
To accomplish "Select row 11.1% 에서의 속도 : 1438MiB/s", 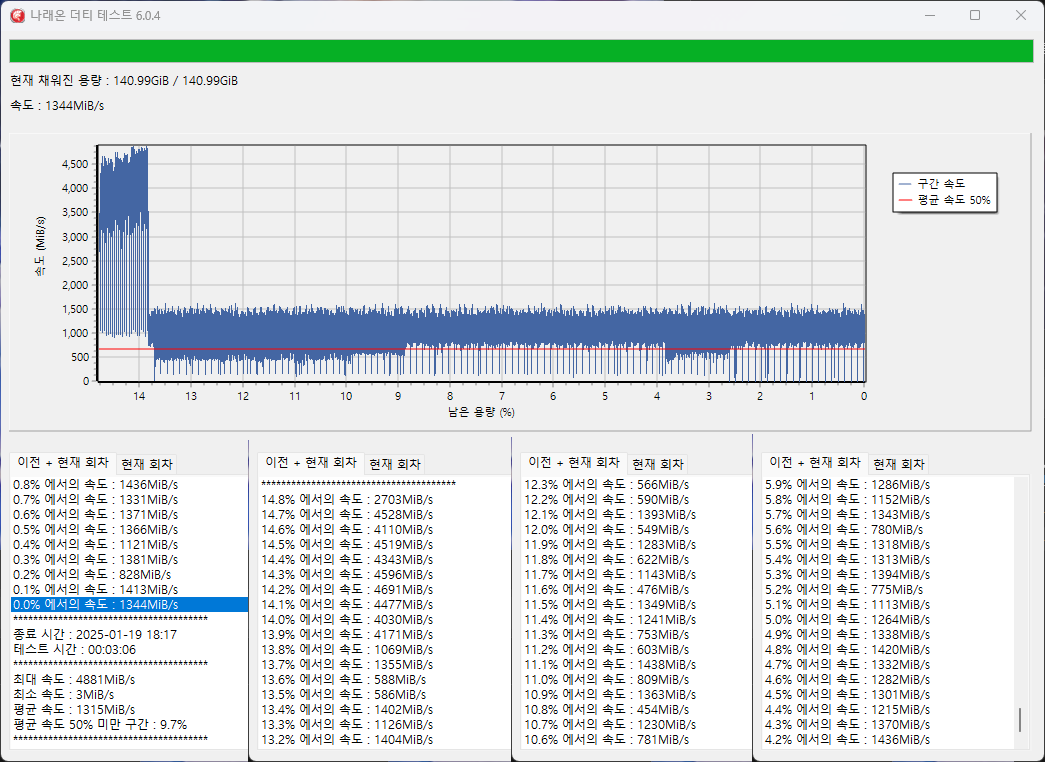I will tap(610, 665).
